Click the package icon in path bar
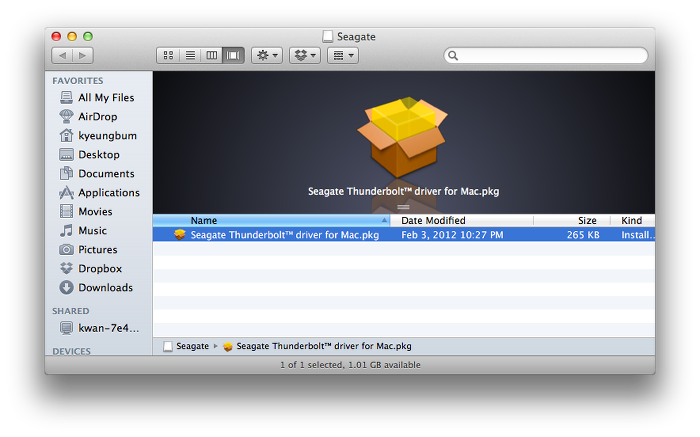This screenshot has width=700, height=437. point(228,346)
